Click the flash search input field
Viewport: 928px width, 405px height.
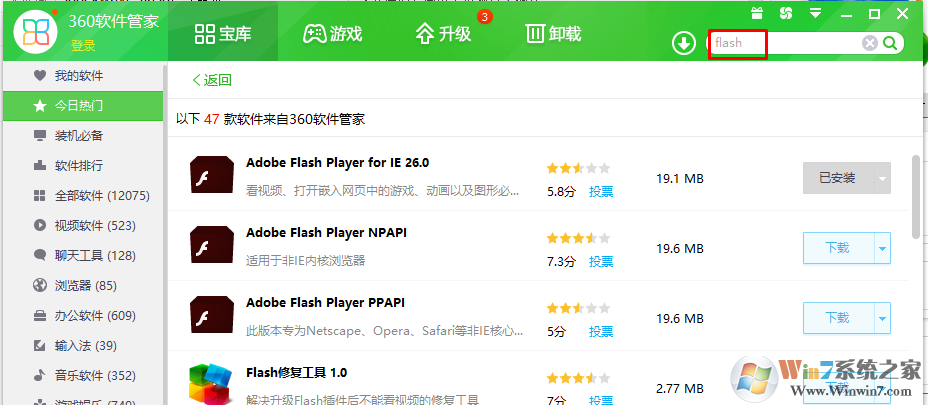click(x=786, y=43)
